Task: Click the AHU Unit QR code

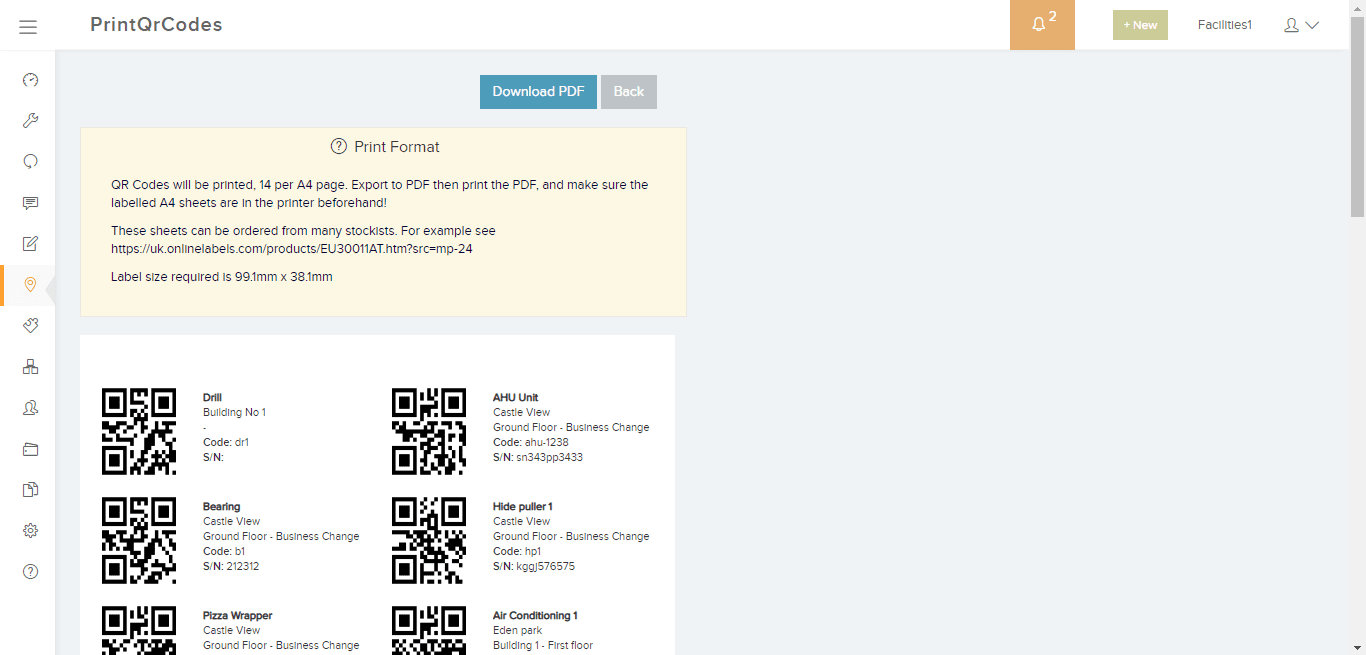Action: tap(429, 431)
